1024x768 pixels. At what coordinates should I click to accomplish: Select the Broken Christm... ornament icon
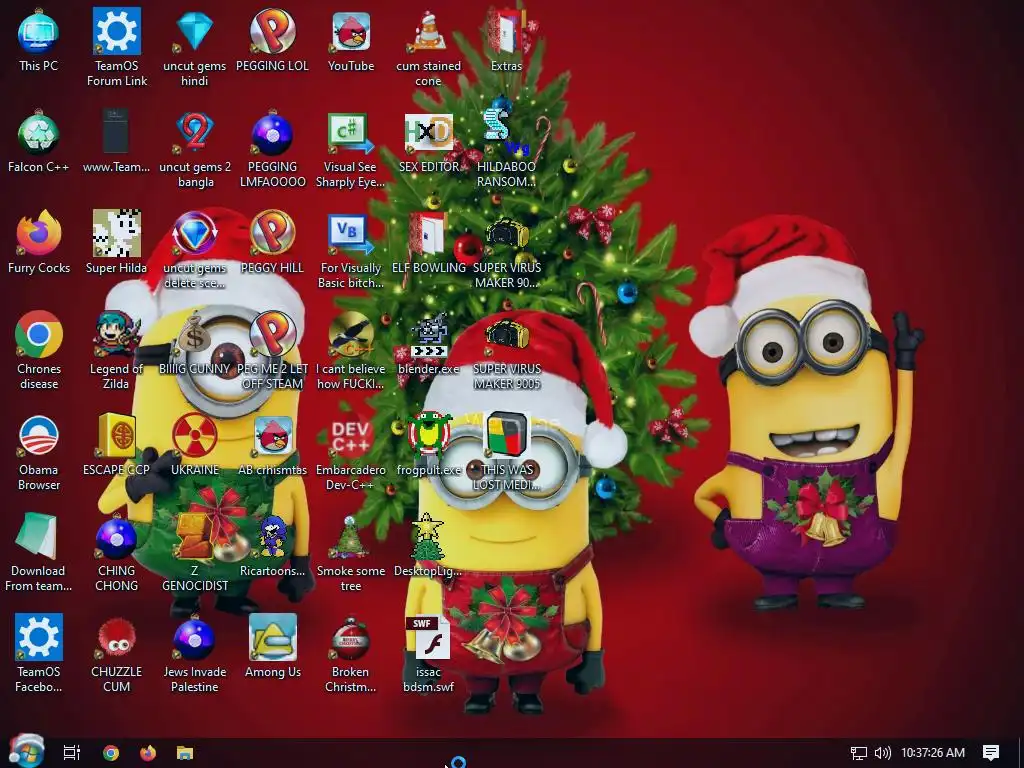tap(351, 653)
